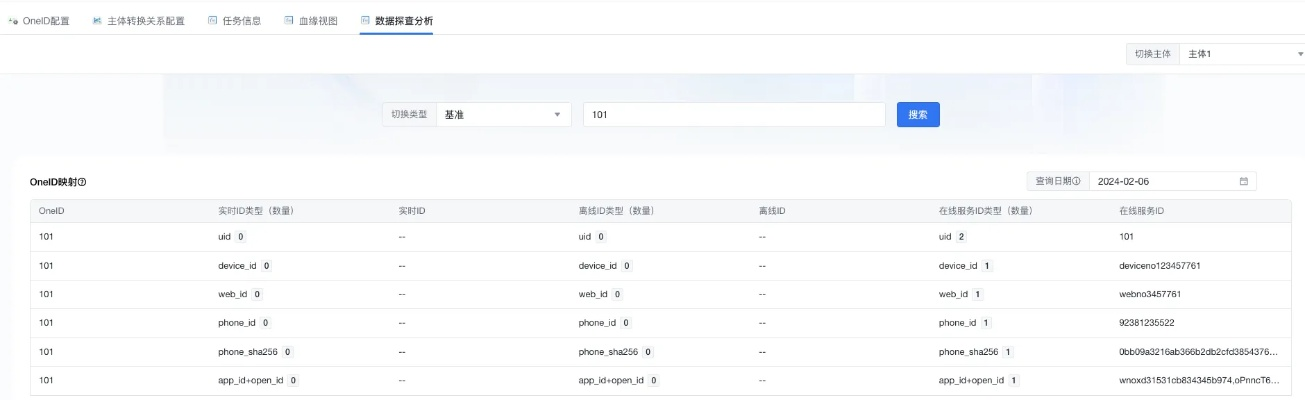Click the 切换类型 label
The height and width of the screenshot is (400, 1305).
tap(410, 114)
